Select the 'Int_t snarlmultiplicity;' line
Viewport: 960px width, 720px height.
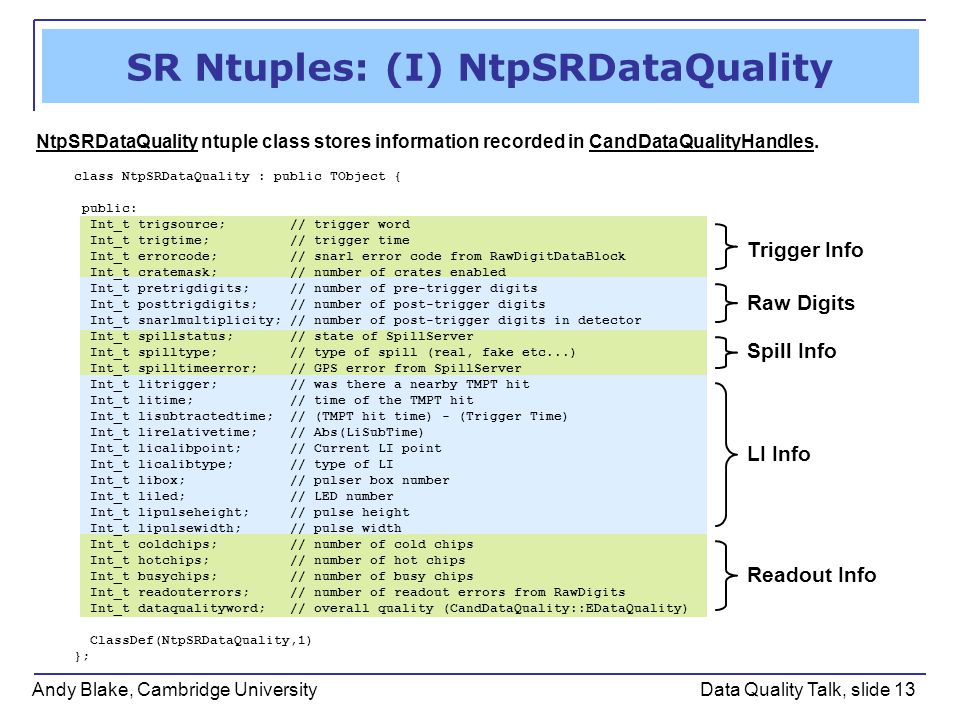coord(186,320)
